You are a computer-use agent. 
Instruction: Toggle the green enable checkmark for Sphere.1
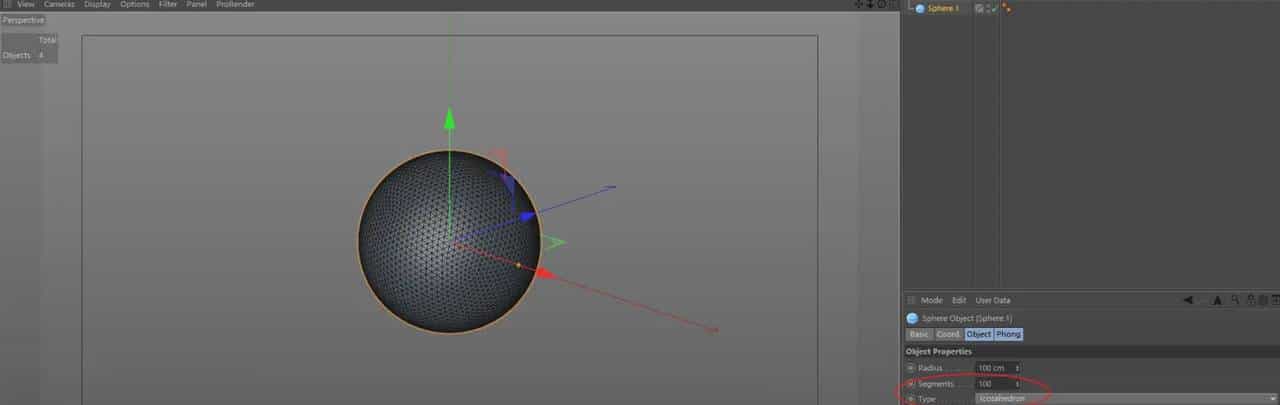994,9
